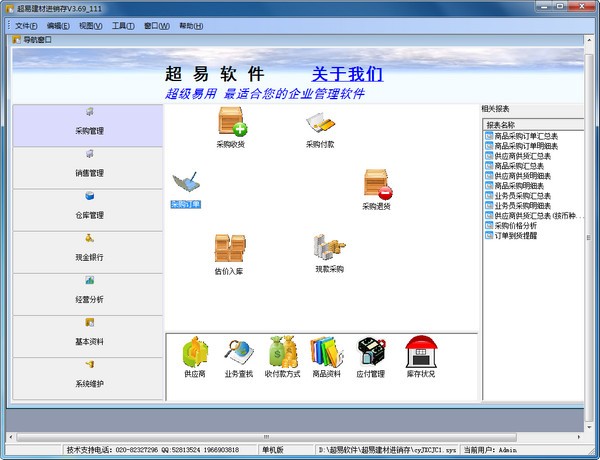Image resolution: width=600 pixels, height=460 pixels.
Task: Select 基本资料 in the sidebar
Action: click(88, 336)
